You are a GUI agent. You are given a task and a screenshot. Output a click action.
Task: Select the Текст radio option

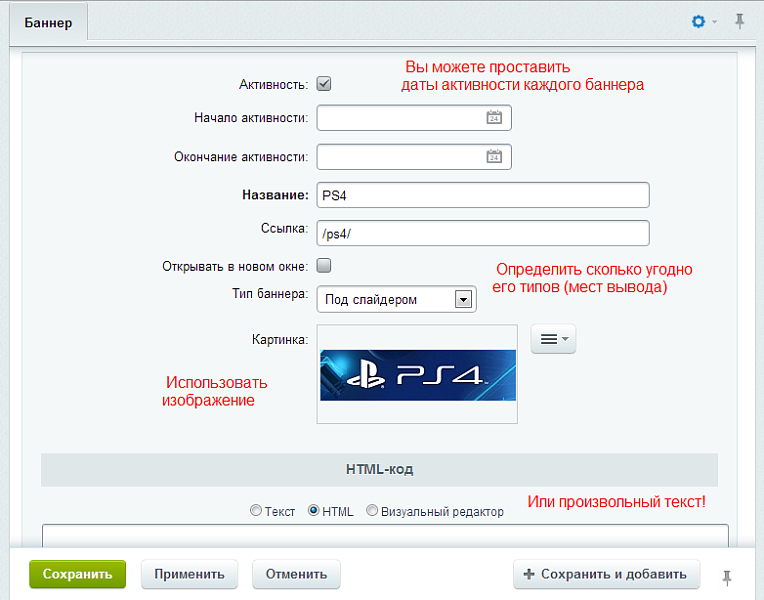(257, 511)
